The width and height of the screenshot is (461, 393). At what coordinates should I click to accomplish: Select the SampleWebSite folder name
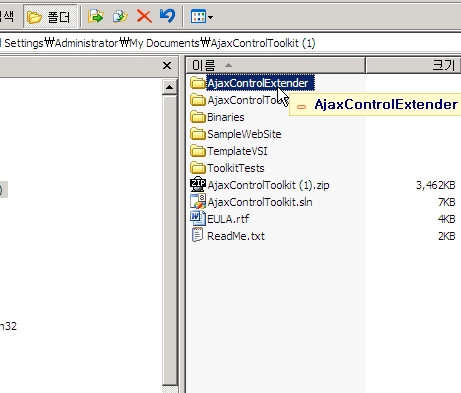click(x=244, y=134)
